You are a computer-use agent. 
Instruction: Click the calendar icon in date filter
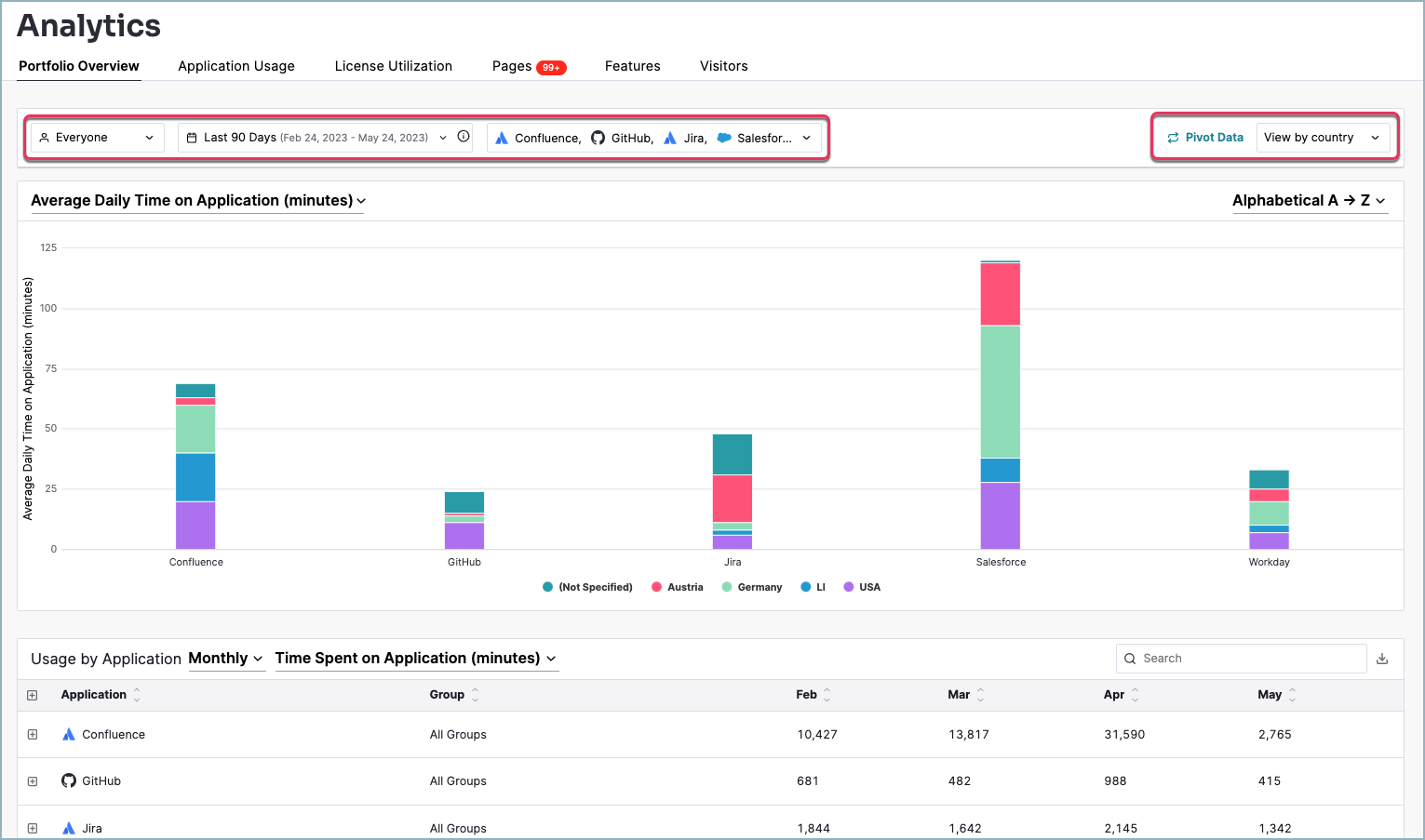pyautogui.click(x=192, y=138)
